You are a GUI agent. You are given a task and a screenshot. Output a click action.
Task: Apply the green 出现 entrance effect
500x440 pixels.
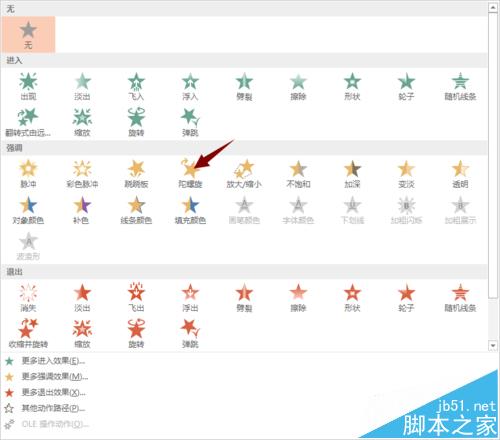[x=28, y=86]
